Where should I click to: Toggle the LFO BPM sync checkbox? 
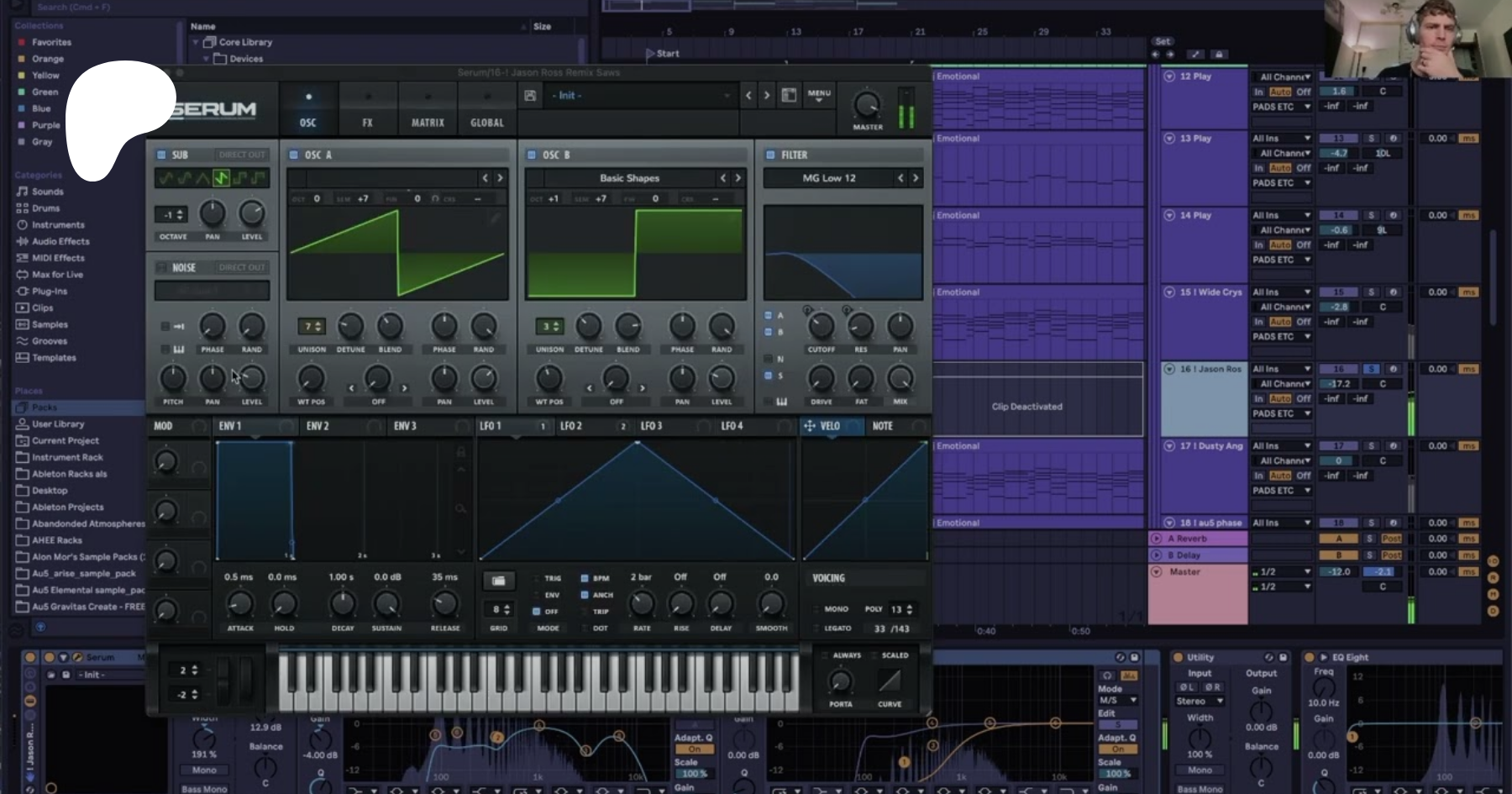(585, 578)
